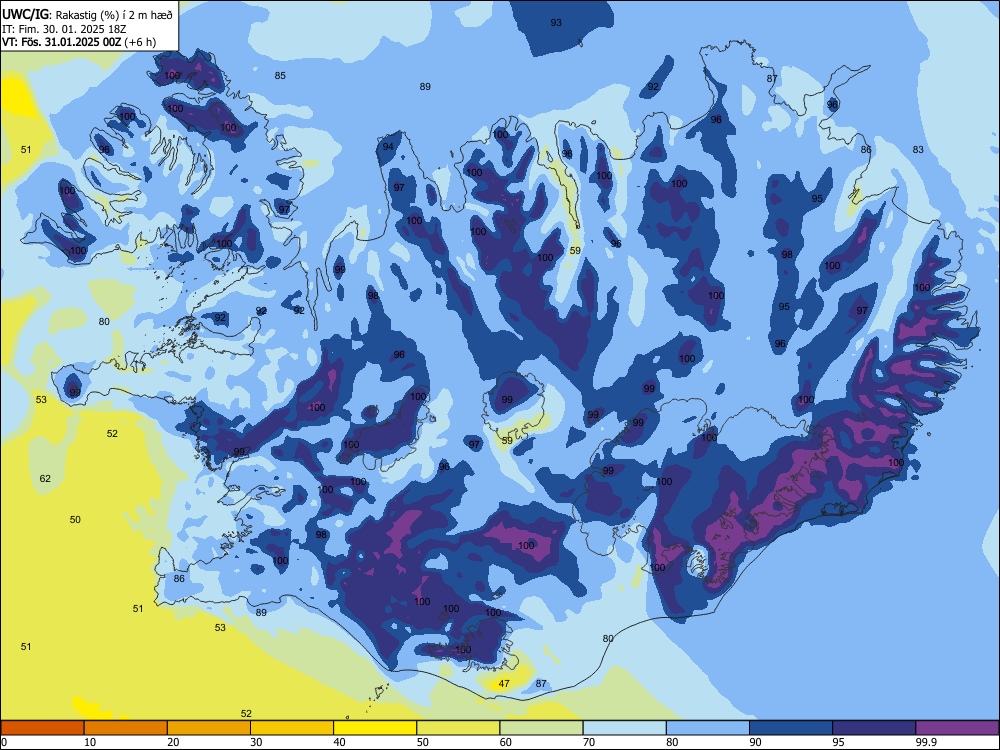Click the indigo 95–99.9 legend swatch

point(874,728)
